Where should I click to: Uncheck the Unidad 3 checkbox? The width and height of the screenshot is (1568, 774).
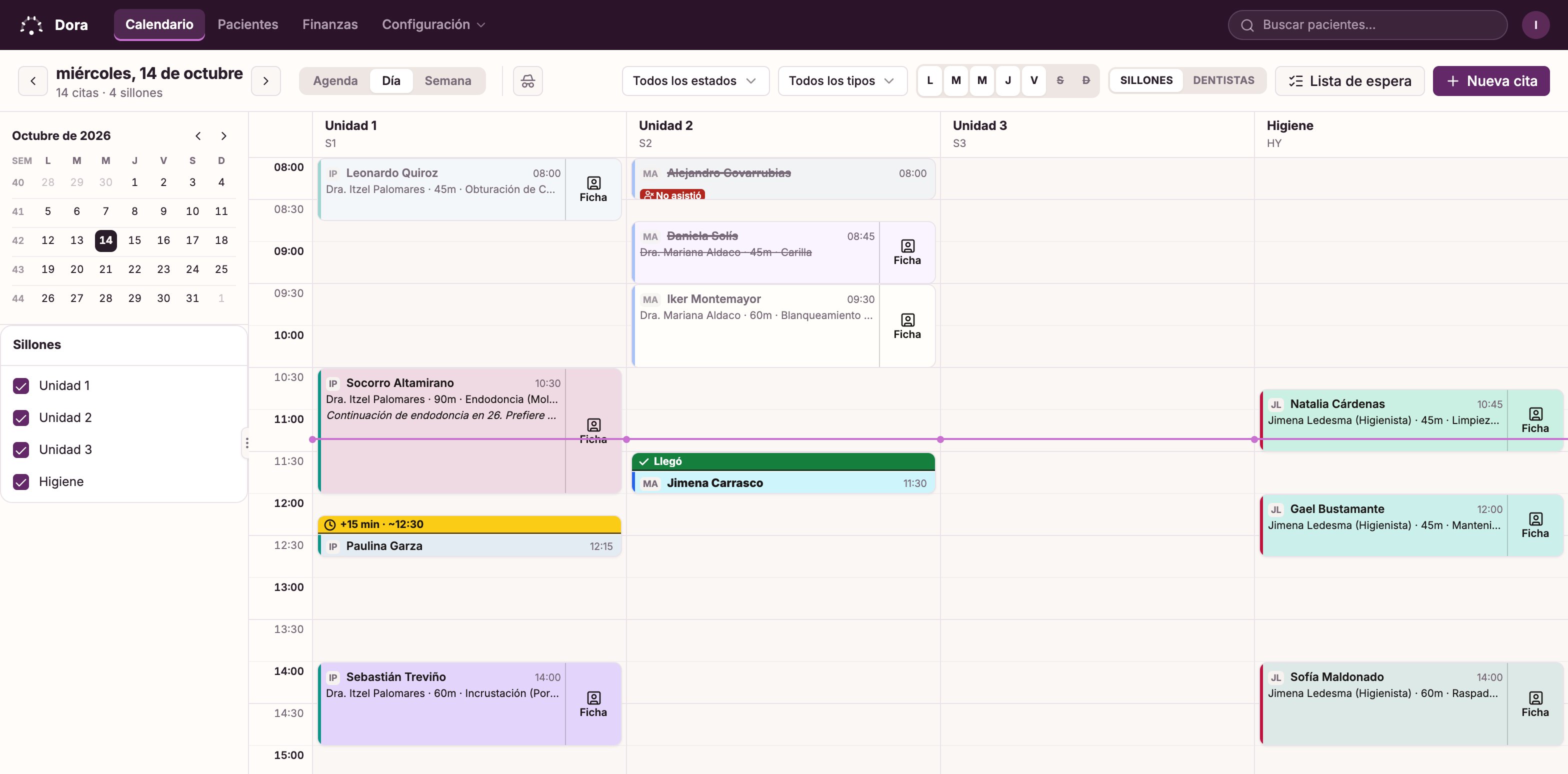click(x=21, y=449)
